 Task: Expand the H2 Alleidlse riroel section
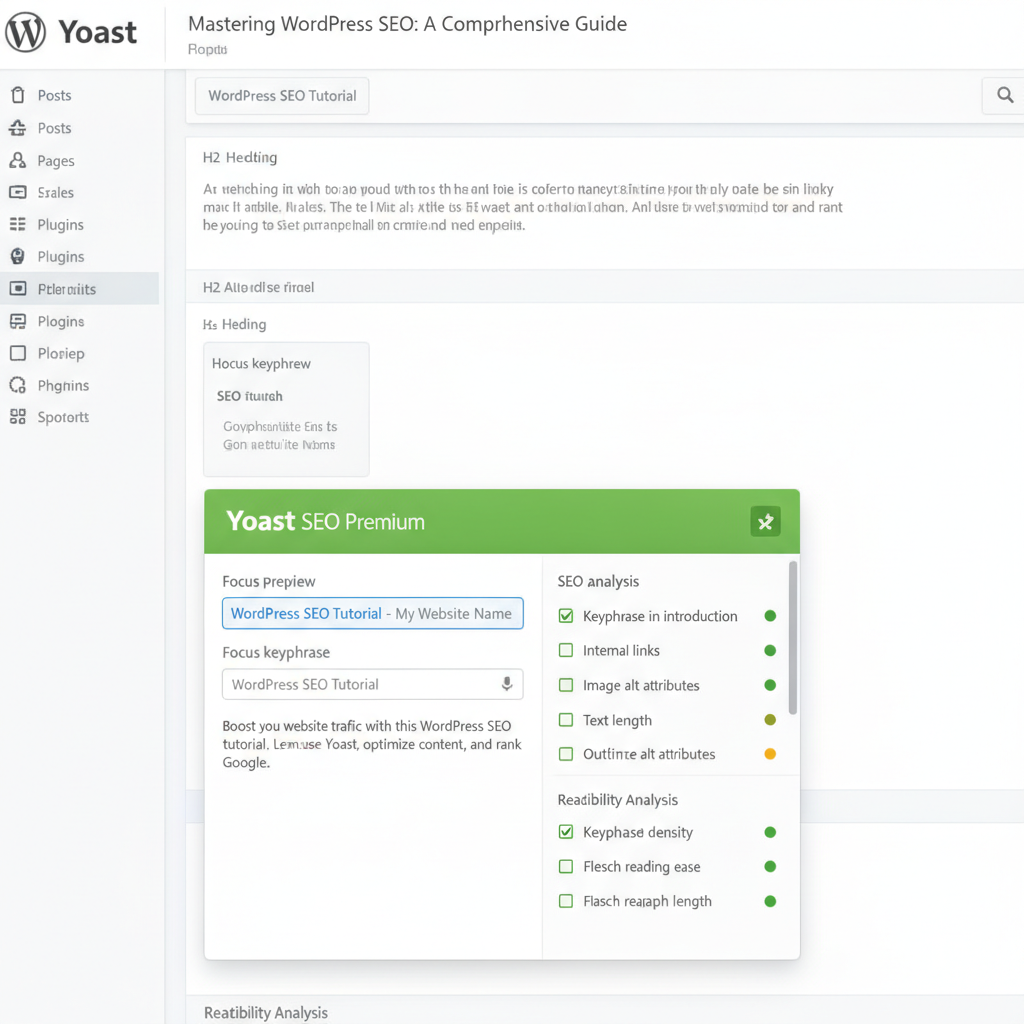pos(605,287)
